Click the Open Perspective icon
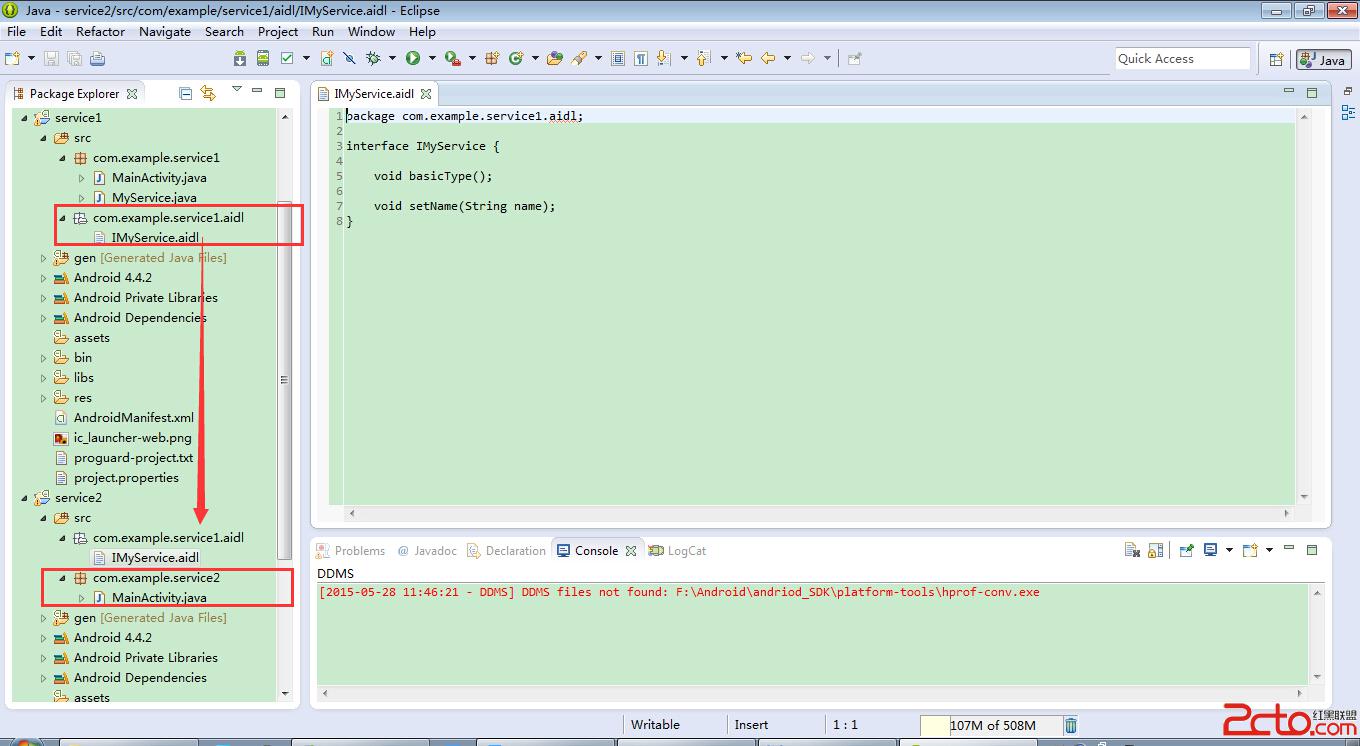Image resolution: width=1360 pixels, height=746 pixels. (1276, 60)
